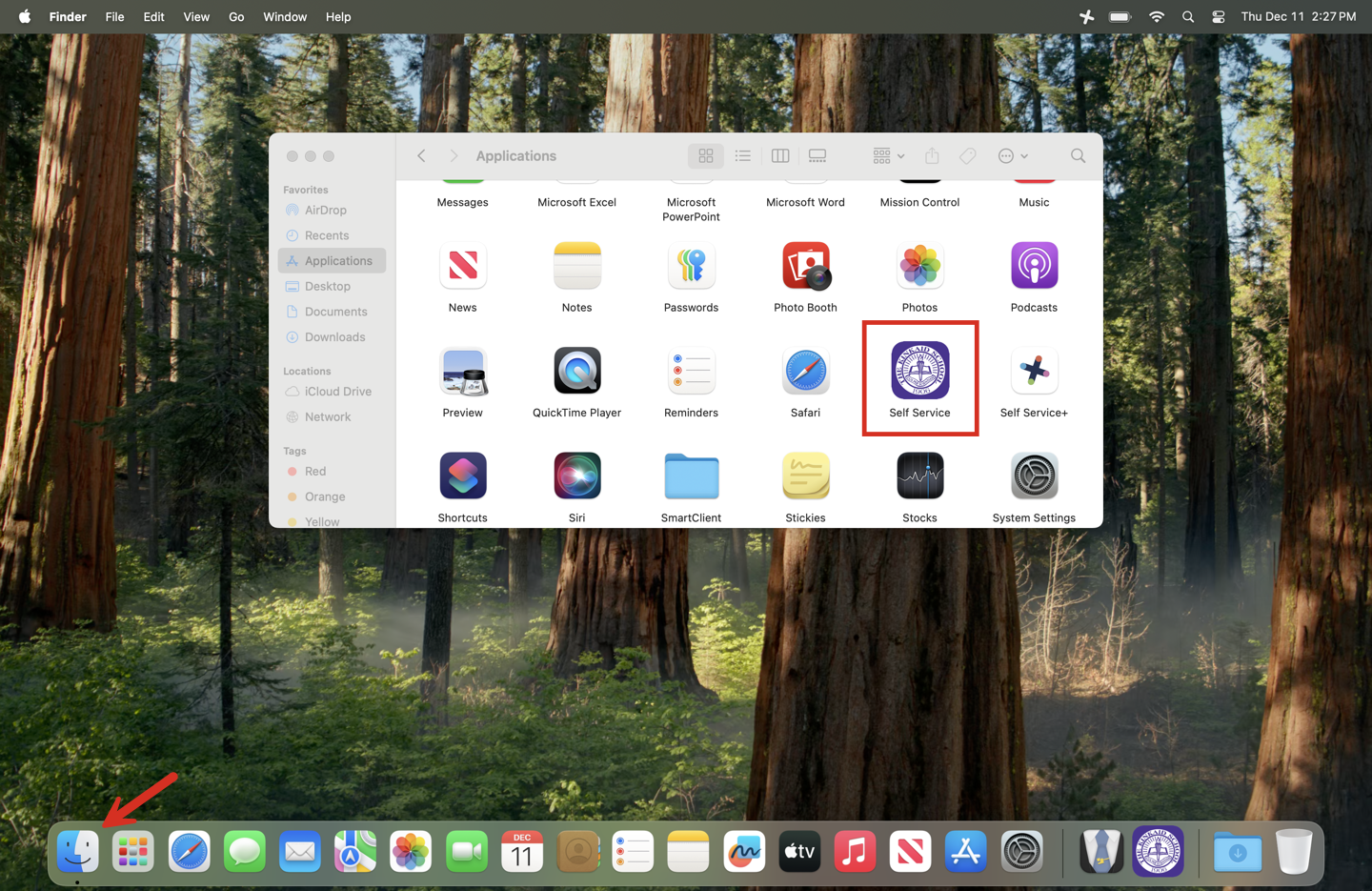
Task: Switch to column view in Finder toolbar
Action: coord(780,156)
